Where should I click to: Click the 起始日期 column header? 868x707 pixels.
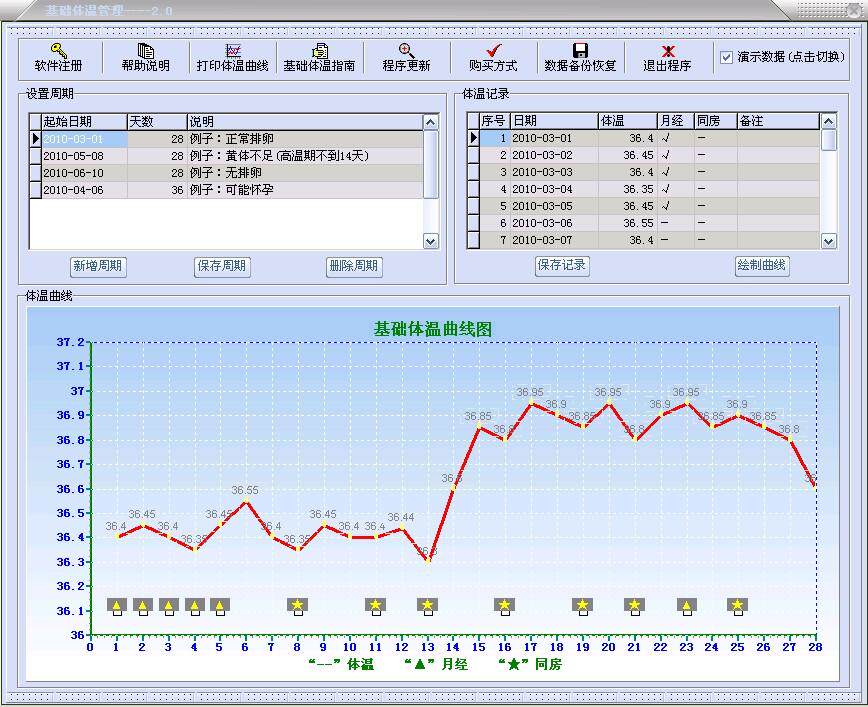click(x=78, y=122)
